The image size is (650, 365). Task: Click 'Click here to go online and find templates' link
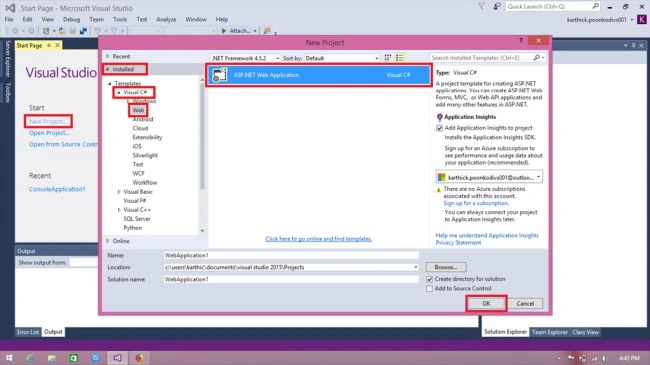click(x=318, y=239)
